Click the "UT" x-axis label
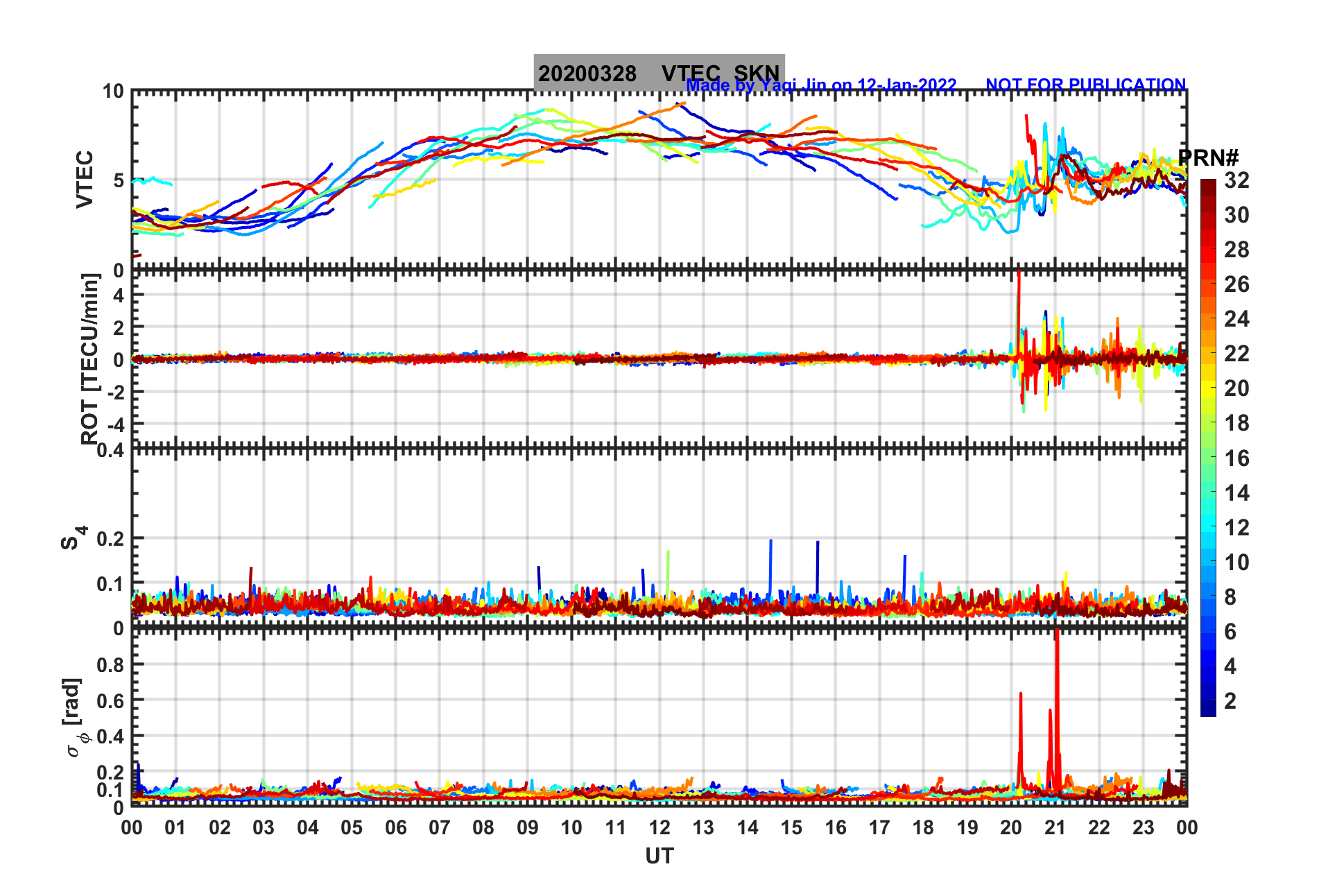This screenshot has height=896, width=1319. 659,856
